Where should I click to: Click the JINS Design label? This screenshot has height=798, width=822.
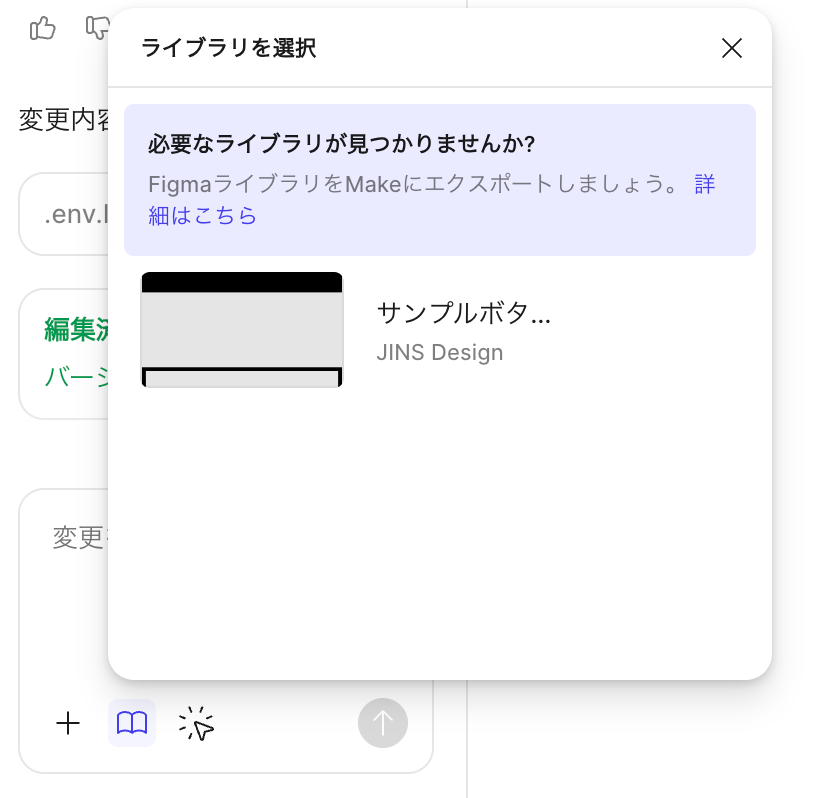click(x=439, y=352)
